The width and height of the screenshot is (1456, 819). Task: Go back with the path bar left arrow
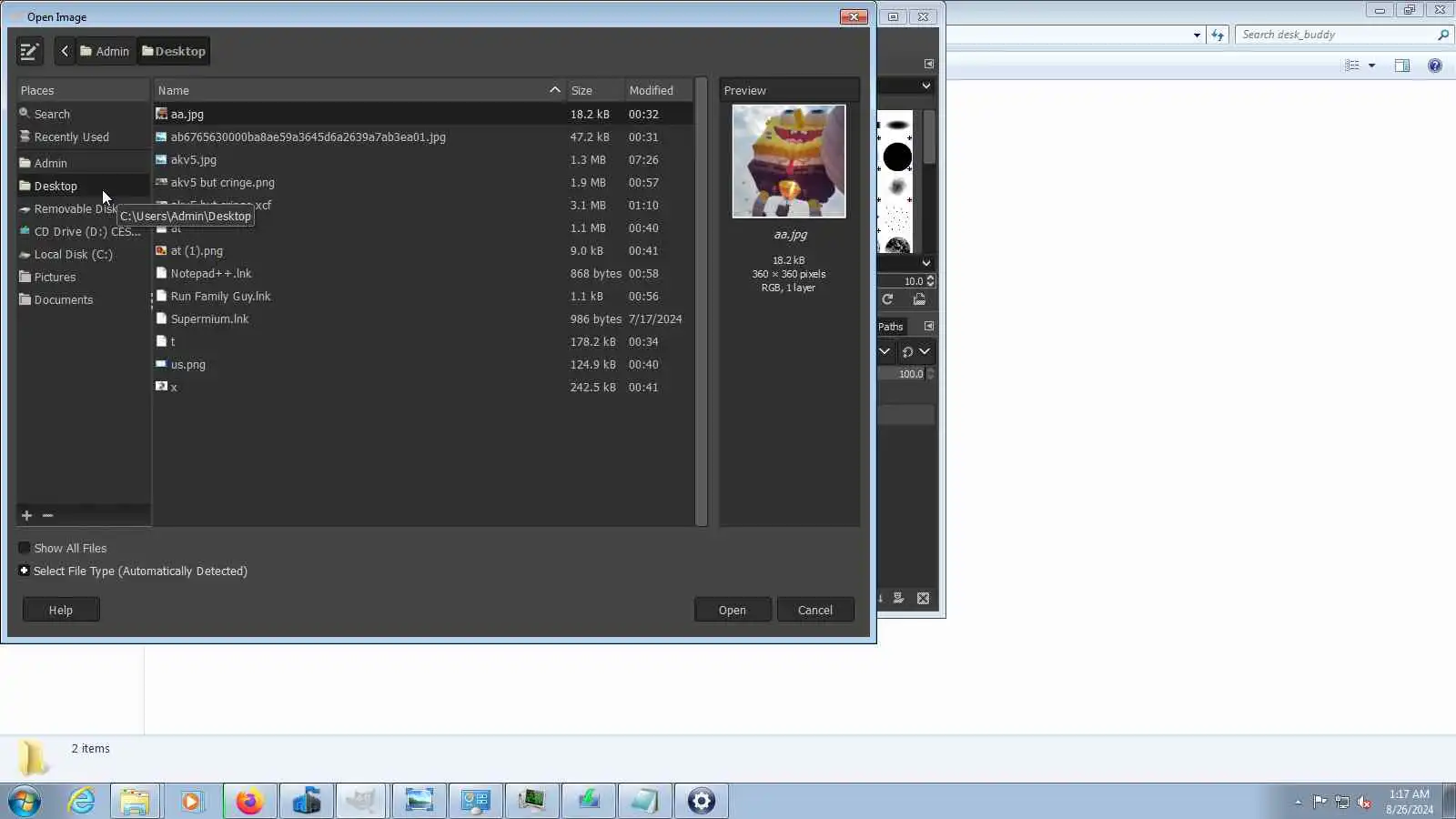coord(65,52)
